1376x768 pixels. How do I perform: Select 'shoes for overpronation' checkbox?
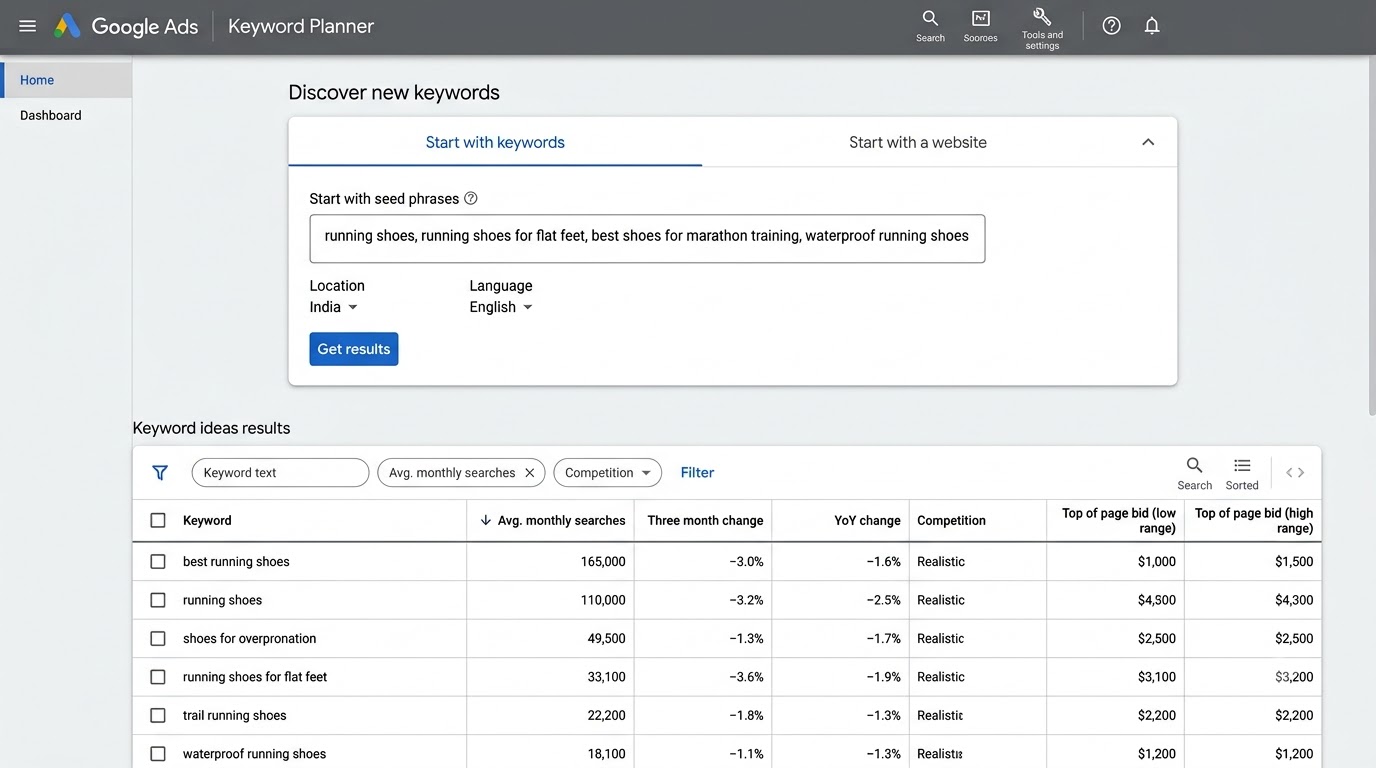[x=158, y=638]
